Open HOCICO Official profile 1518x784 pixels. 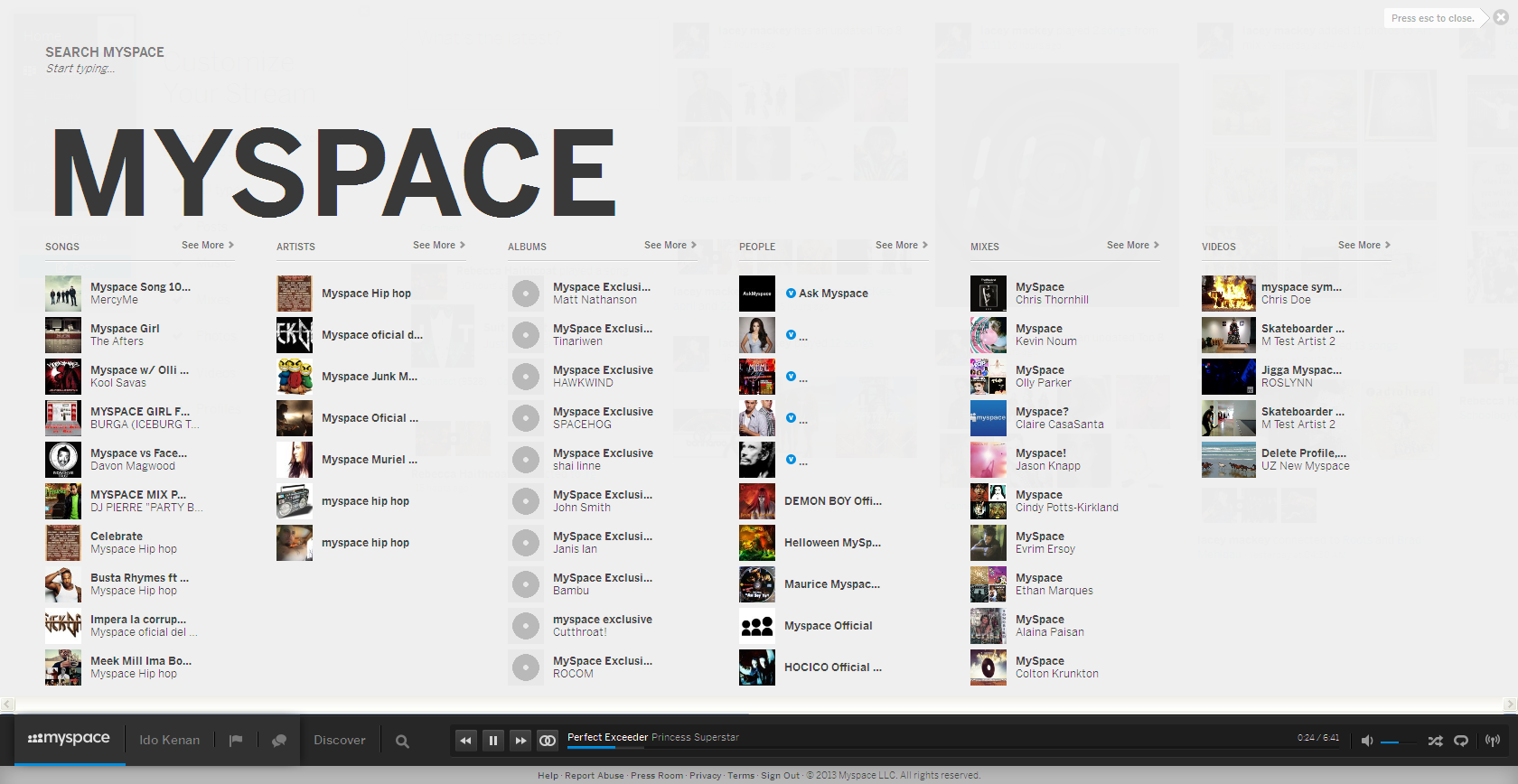click(833, 667)
